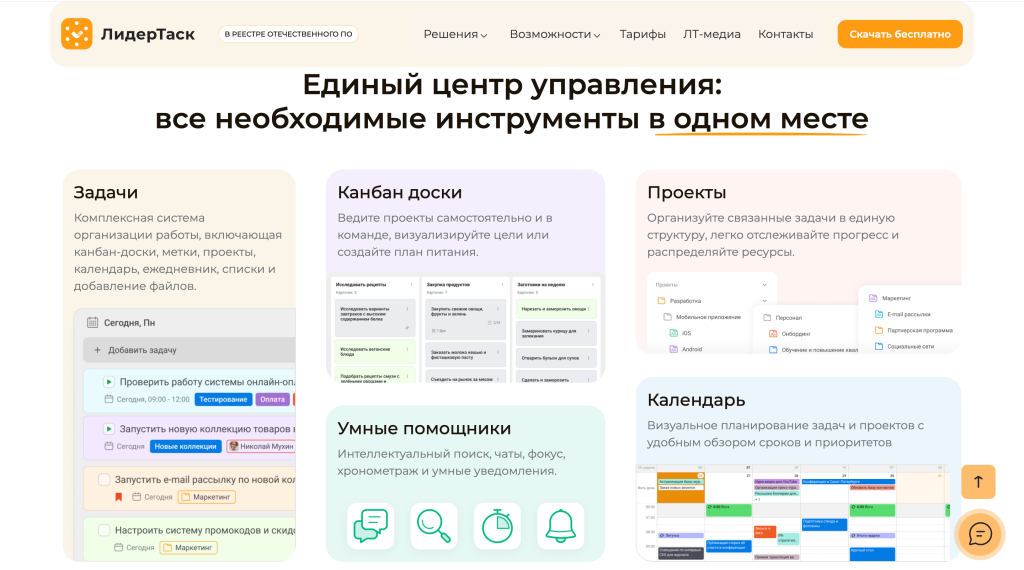Screen dimensions: 1024x570
Task: Click the Умные помощники card heading
Action: (x=424, y=428)
